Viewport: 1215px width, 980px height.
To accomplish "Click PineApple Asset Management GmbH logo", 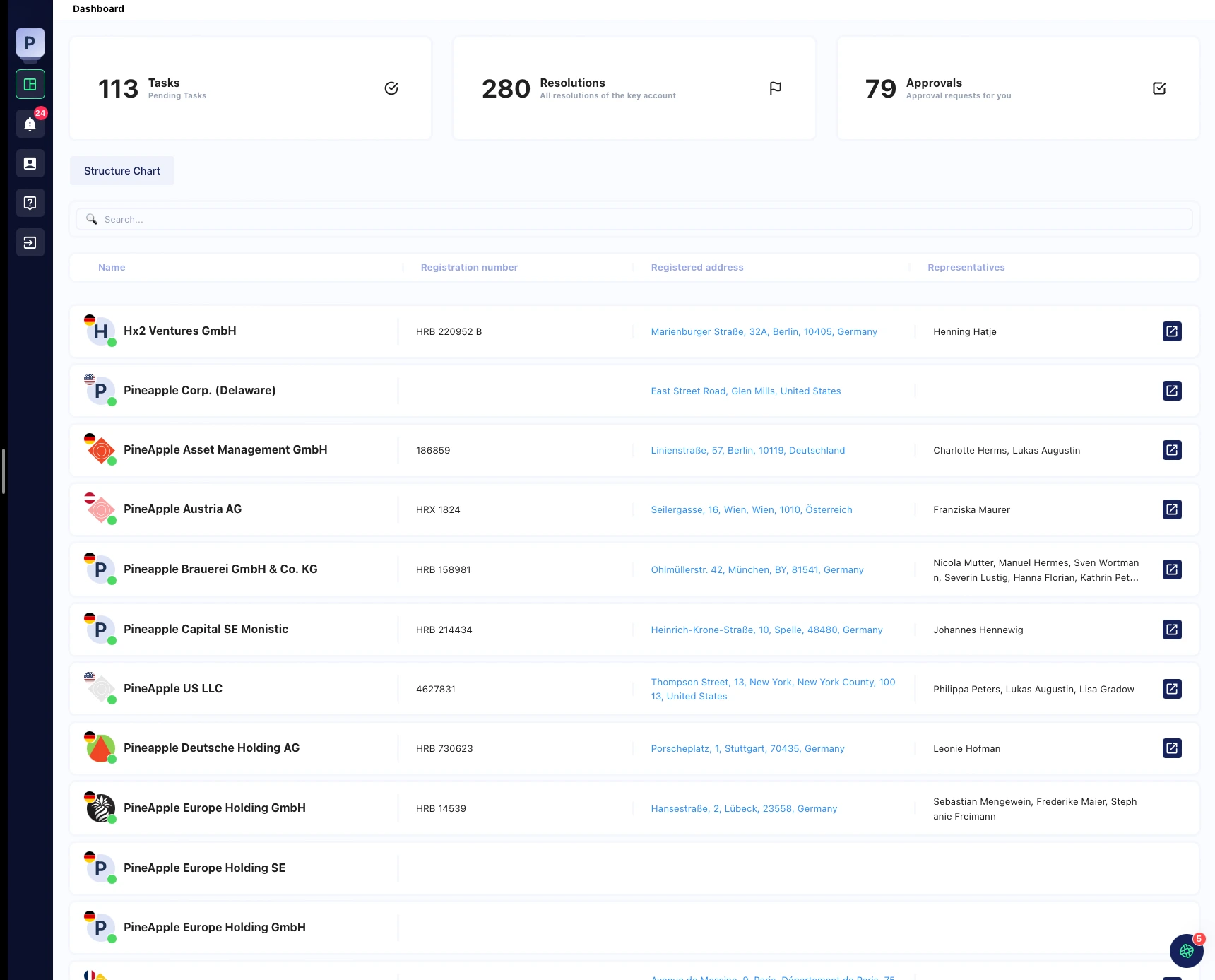I will pos(101,450).
